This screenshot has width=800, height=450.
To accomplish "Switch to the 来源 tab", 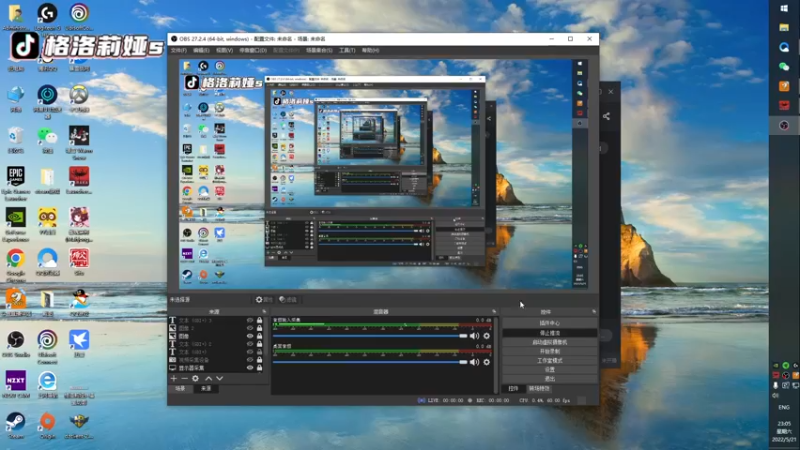I will click(x=206, y=389).
